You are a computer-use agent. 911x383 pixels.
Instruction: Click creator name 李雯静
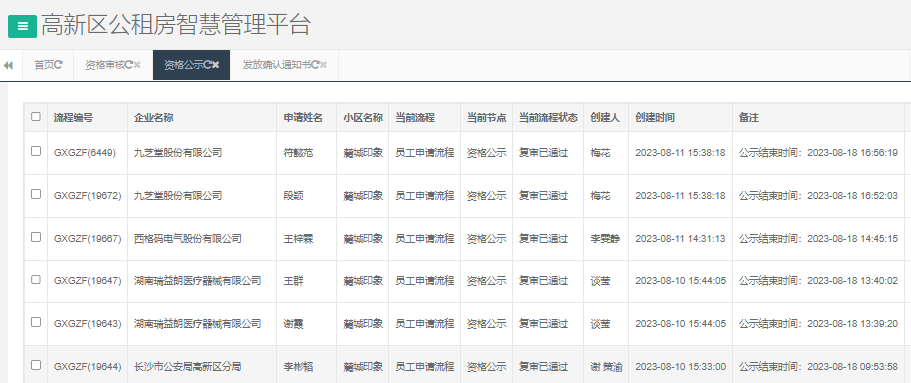click(605, 238)
